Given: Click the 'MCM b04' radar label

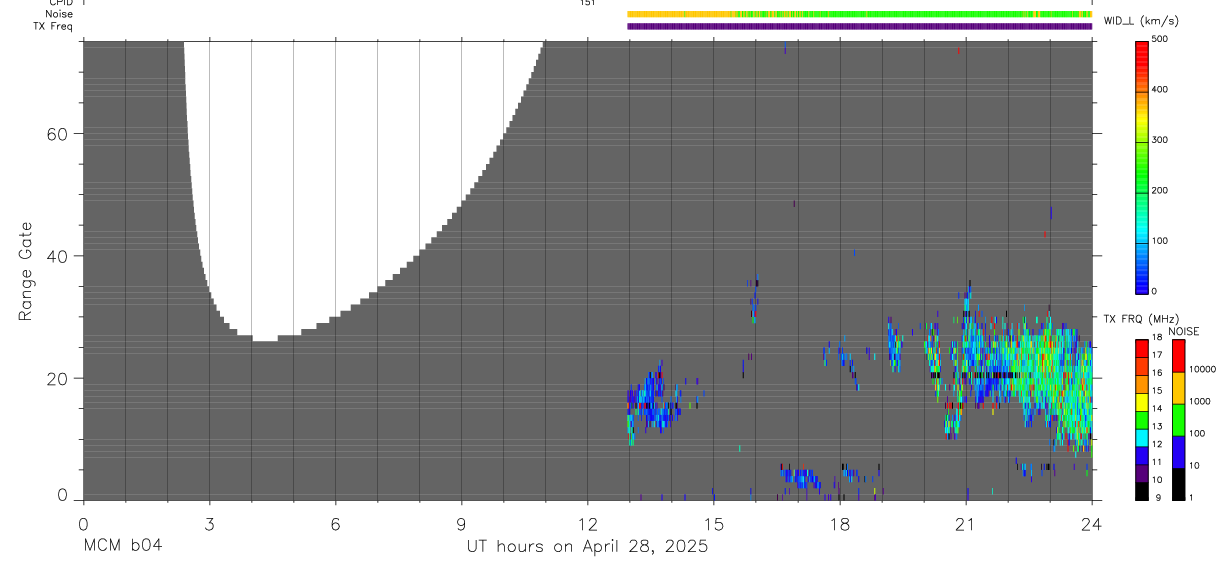Looking at the screenshot, I should click(x=122, y=547).
